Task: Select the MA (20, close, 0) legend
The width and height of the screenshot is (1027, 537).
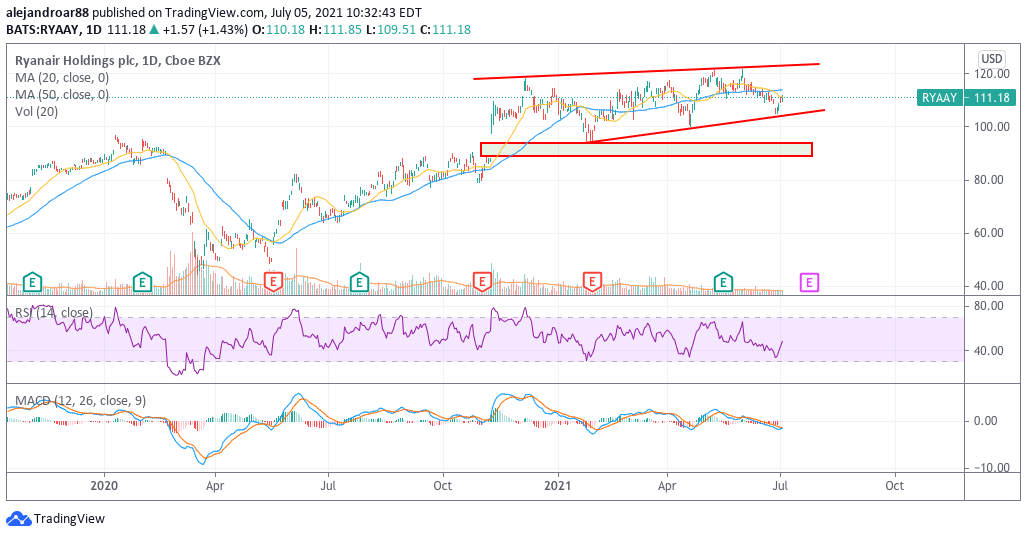Action: pyautogui.click(x=62, y=77)
